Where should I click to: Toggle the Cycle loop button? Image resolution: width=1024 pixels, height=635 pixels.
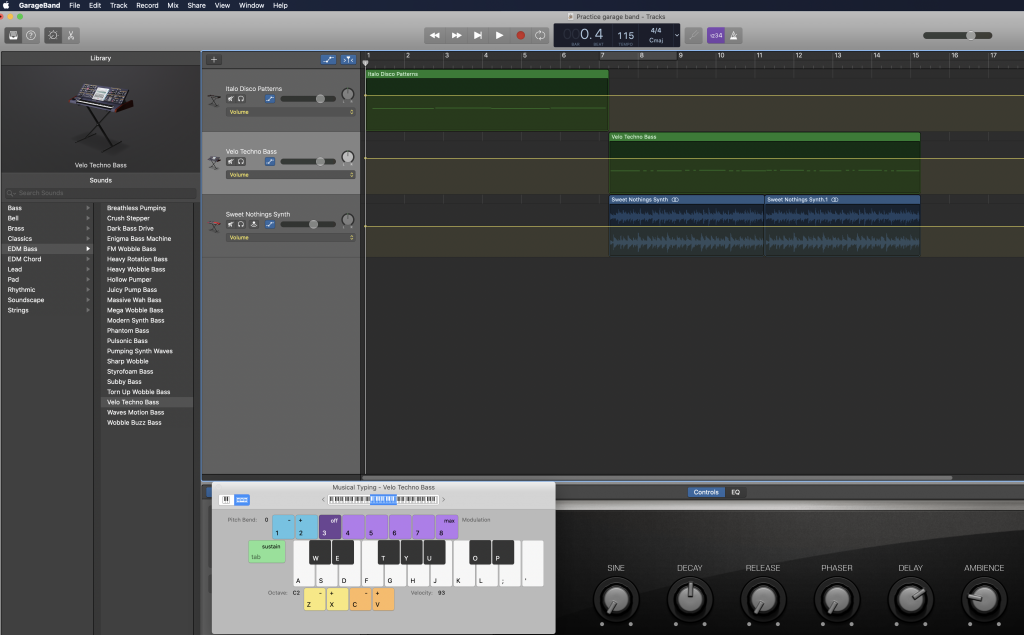(540, 35)
